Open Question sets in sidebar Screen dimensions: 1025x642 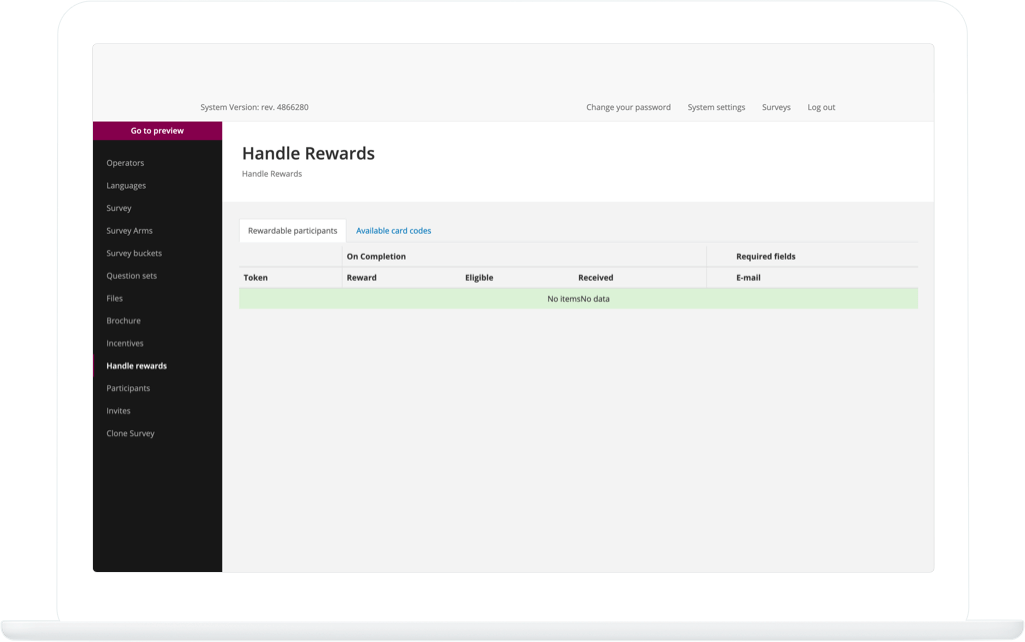click(x=131, y=276)
